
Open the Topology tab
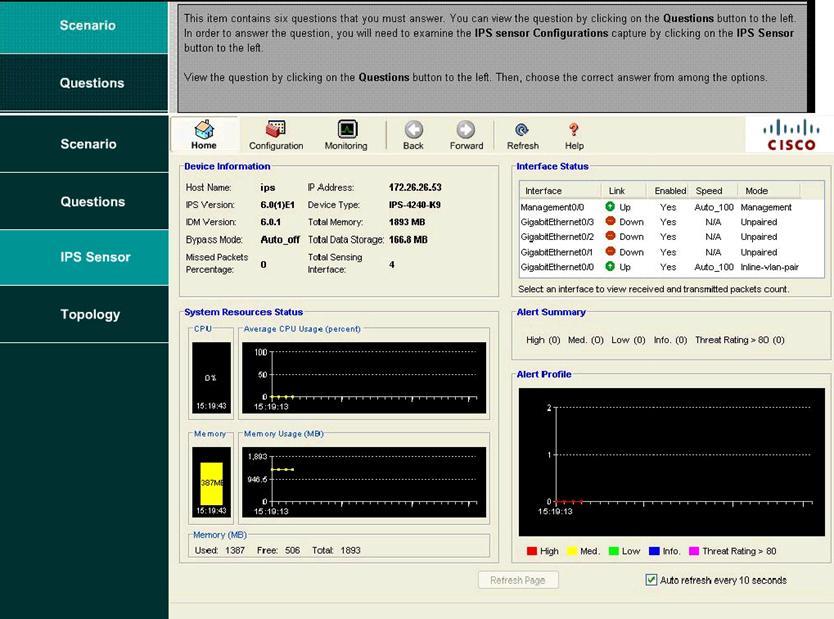84,314
